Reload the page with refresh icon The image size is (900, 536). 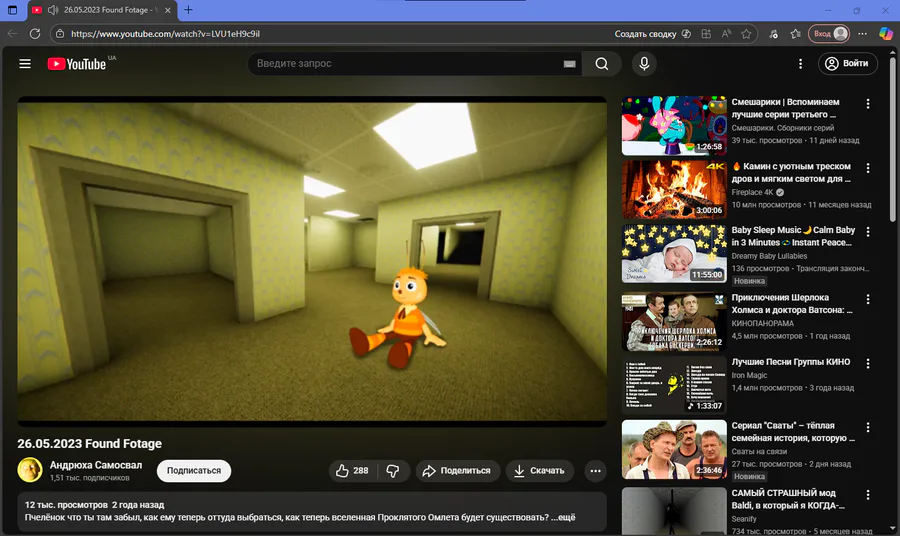click(35, 34)
